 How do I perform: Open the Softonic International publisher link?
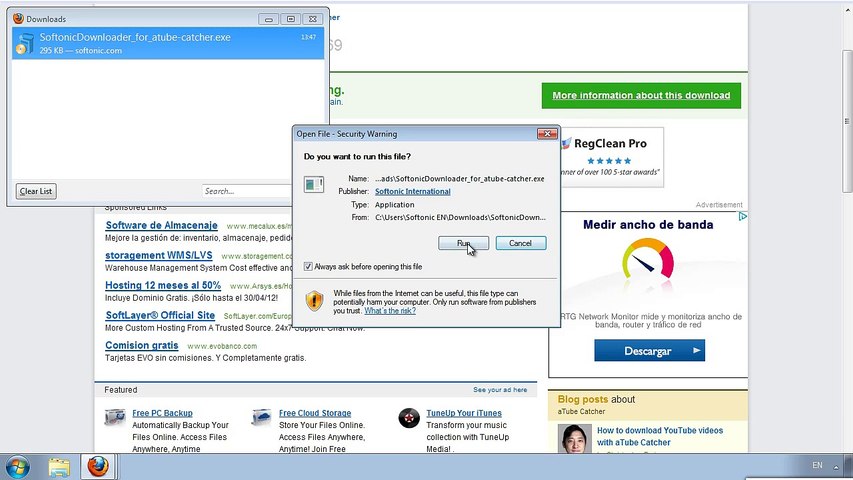pyautogui.click(x=412, y=192)
